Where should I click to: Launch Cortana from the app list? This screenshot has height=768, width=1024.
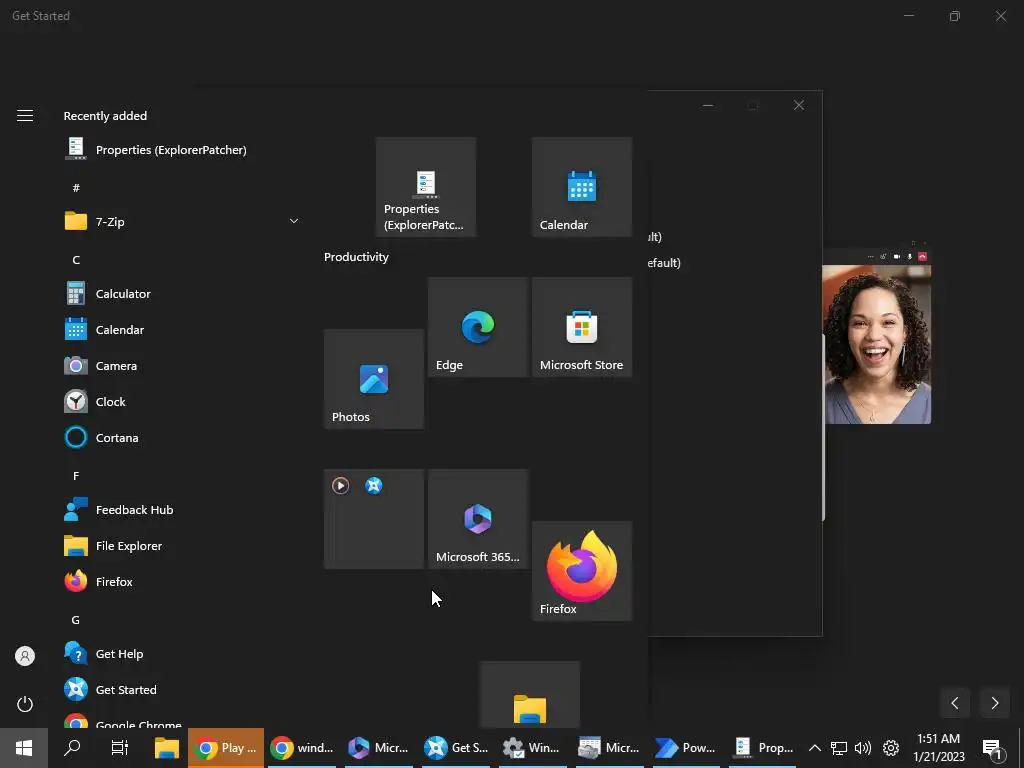[181, 438]
